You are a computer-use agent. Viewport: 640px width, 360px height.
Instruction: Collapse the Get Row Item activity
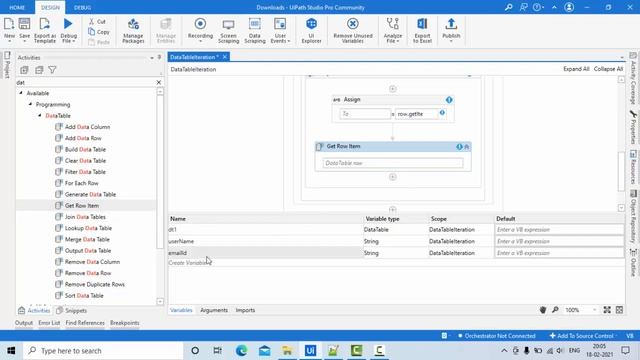(467, 147)
